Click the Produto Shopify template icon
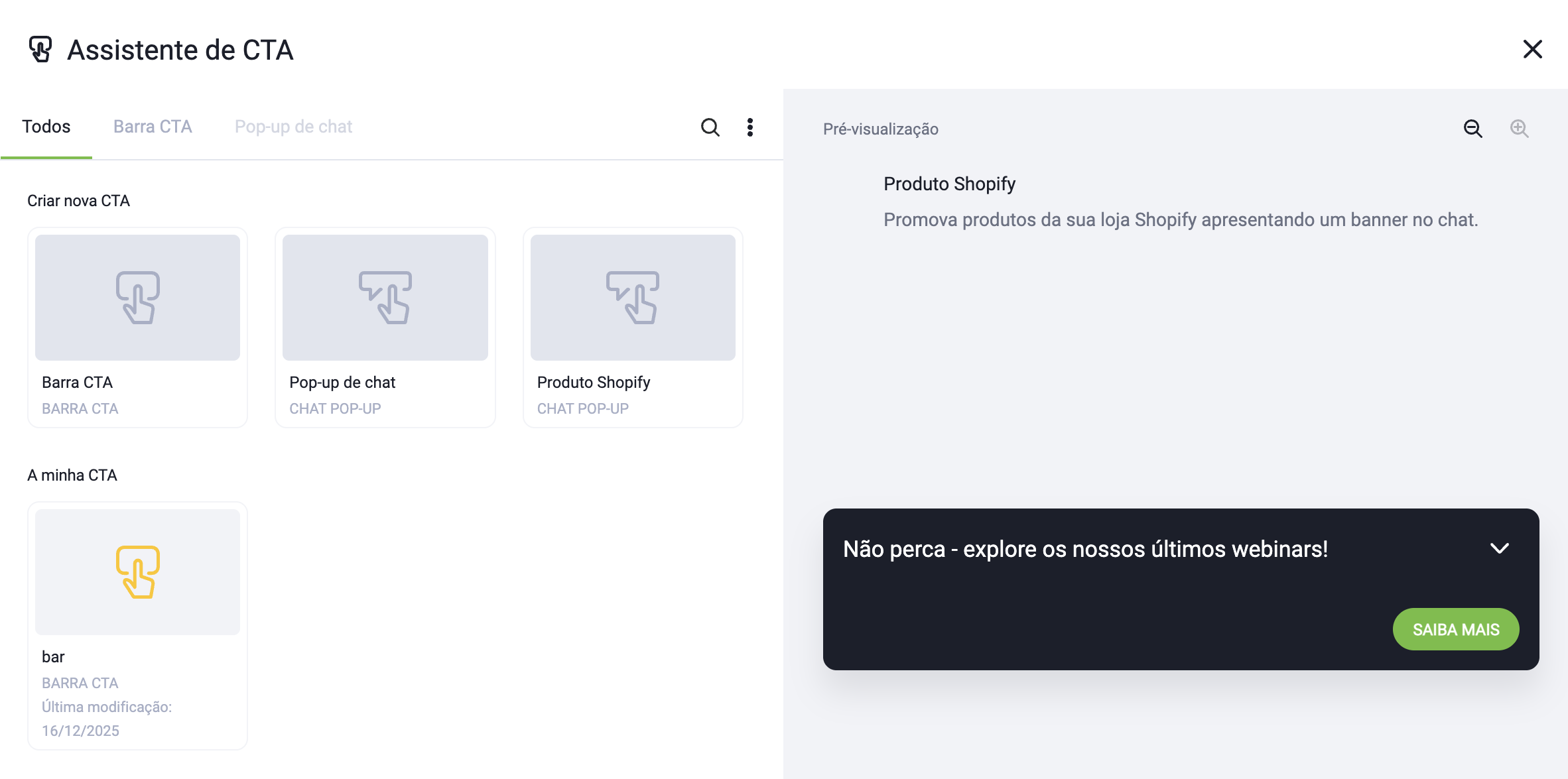Image resolution: width=1568 pixels, height=779 pixels. click(x=633, y=298)
